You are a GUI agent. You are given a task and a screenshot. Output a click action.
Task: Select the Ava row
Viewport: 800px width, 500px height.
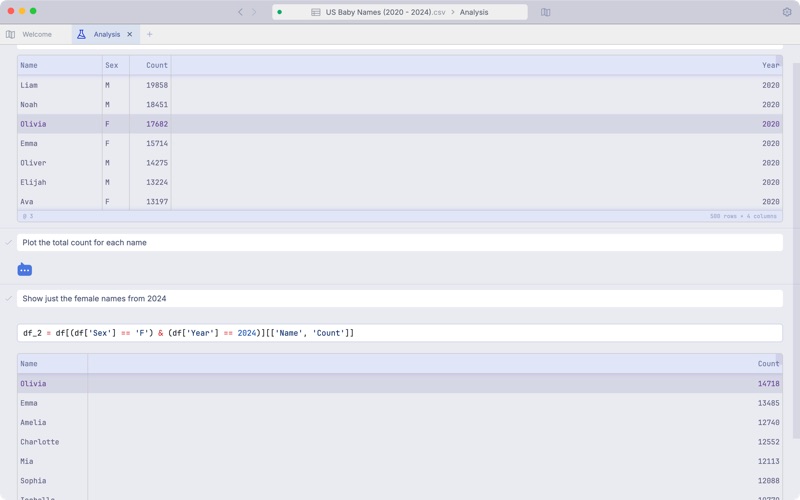coord(400,202)
